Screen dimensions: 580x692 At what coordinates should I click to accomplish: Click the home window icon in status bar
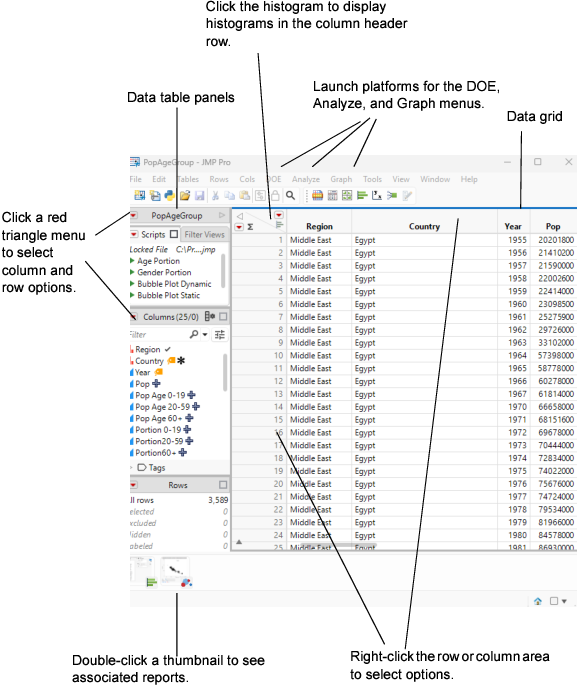pyautogui.click(x=538, y=601)
